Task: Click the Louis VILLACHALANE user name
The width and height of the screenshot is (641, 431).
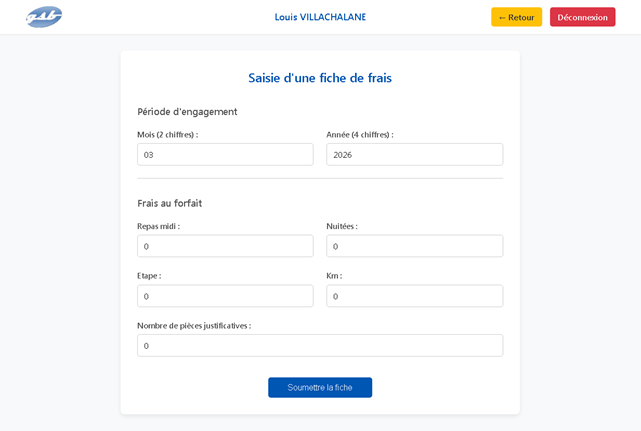Action: click(x=320, y=17)
